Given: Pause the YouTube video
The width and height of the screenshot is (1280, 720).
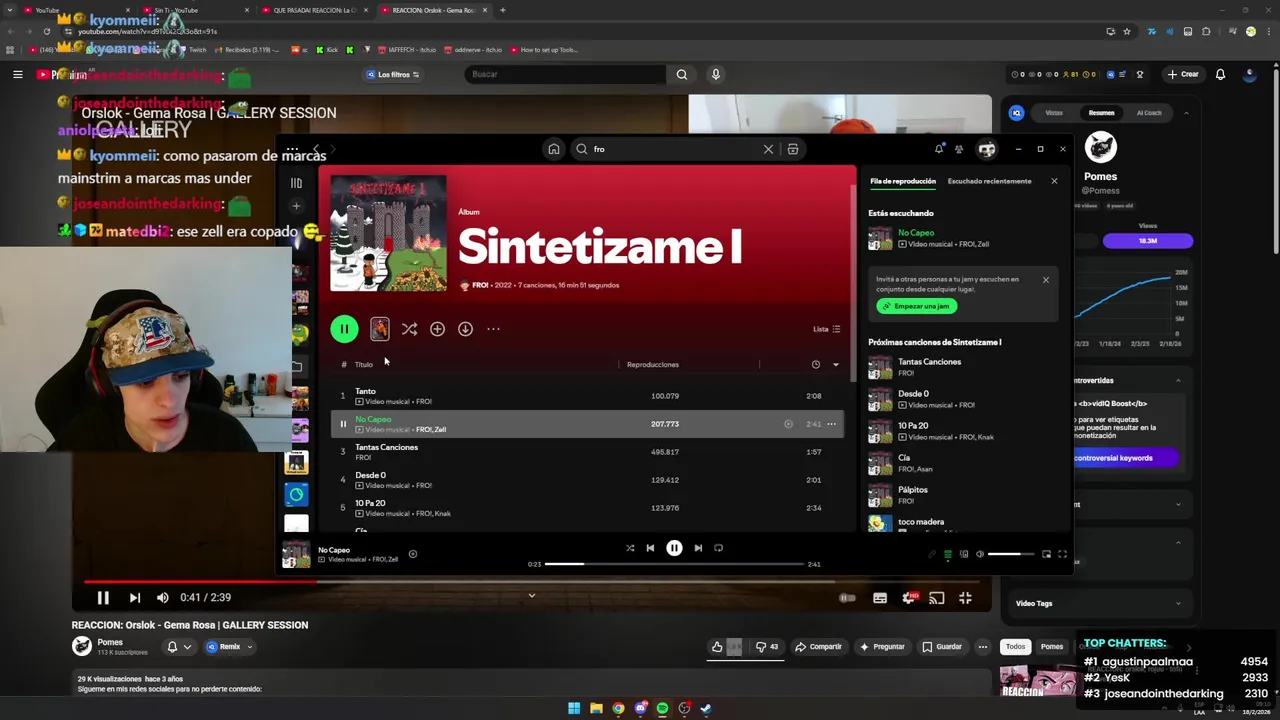Looking at the screenshot, I should click(x=102, y=598).
